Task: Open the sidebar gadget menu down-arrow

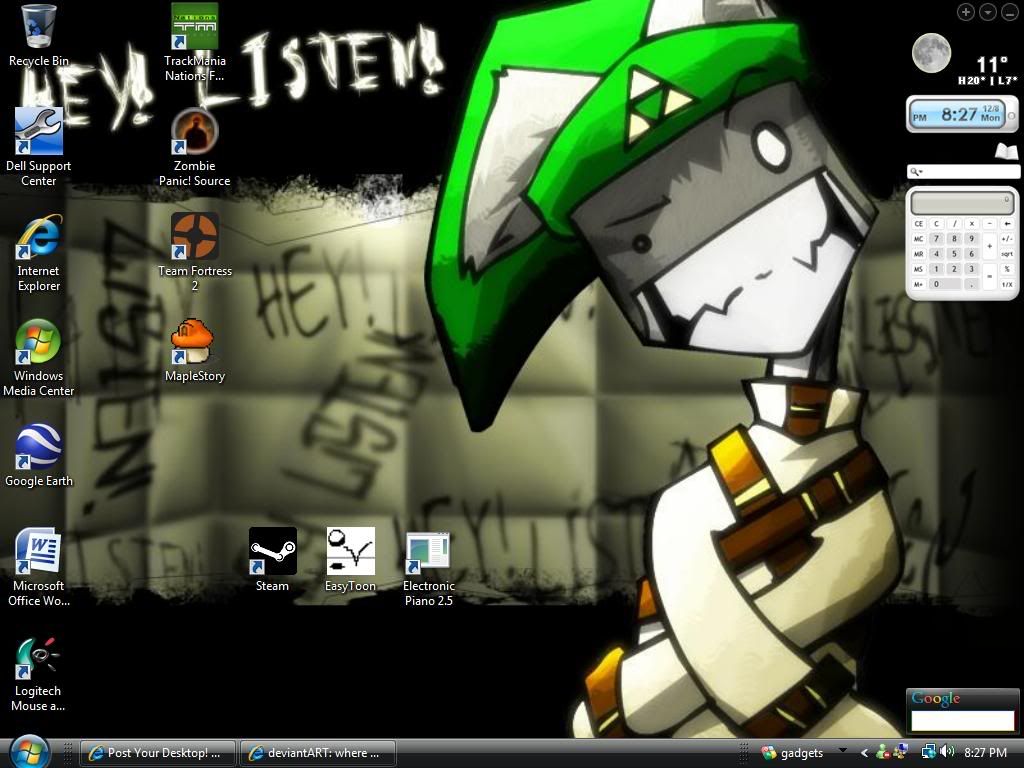Action: pos(988,12)
